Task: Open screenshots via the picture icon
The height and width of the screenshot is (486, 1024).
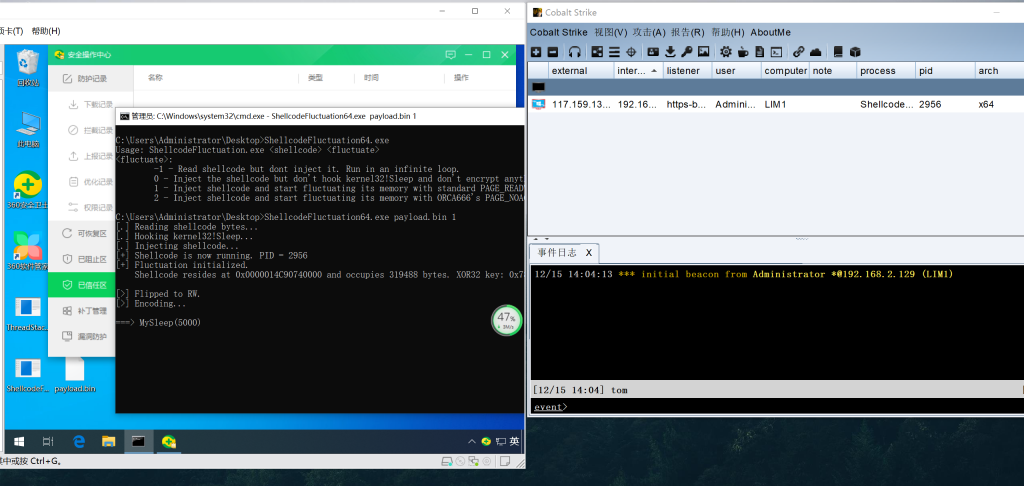Action: click(703, 52)
